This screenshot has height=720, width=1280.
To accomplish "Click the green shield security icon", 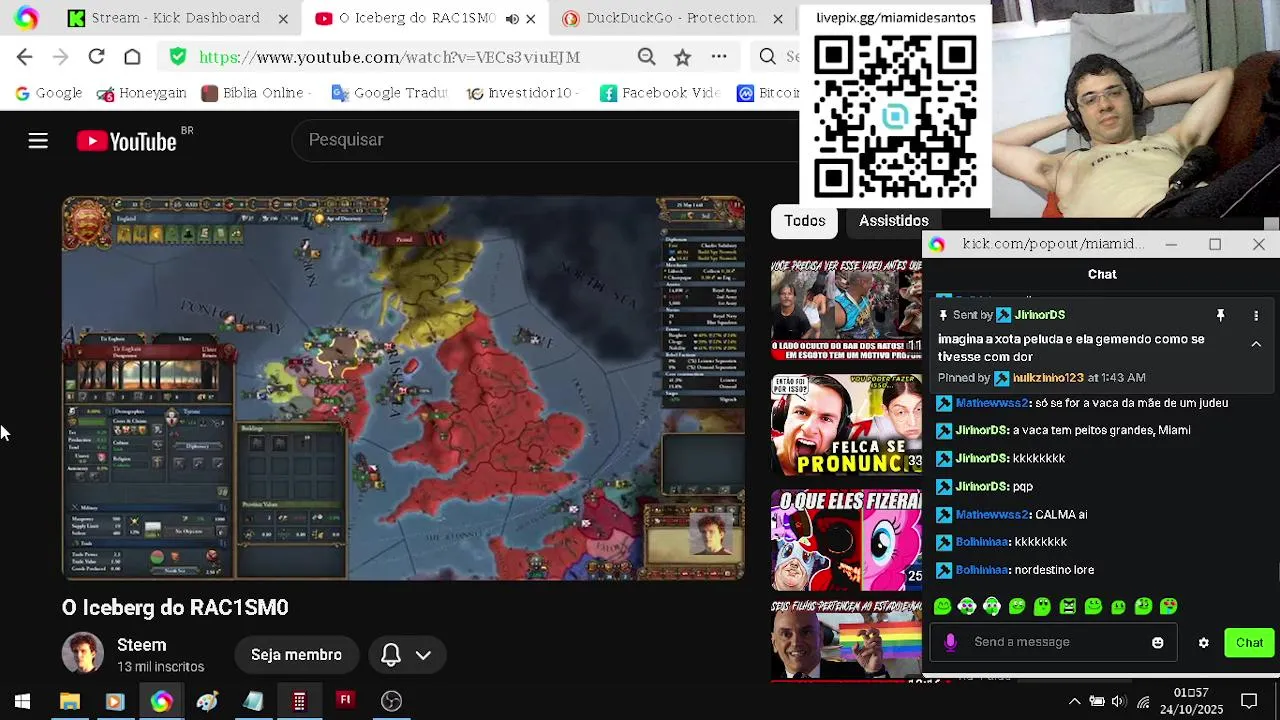I will pyautogui.click(x=178, y=57).
